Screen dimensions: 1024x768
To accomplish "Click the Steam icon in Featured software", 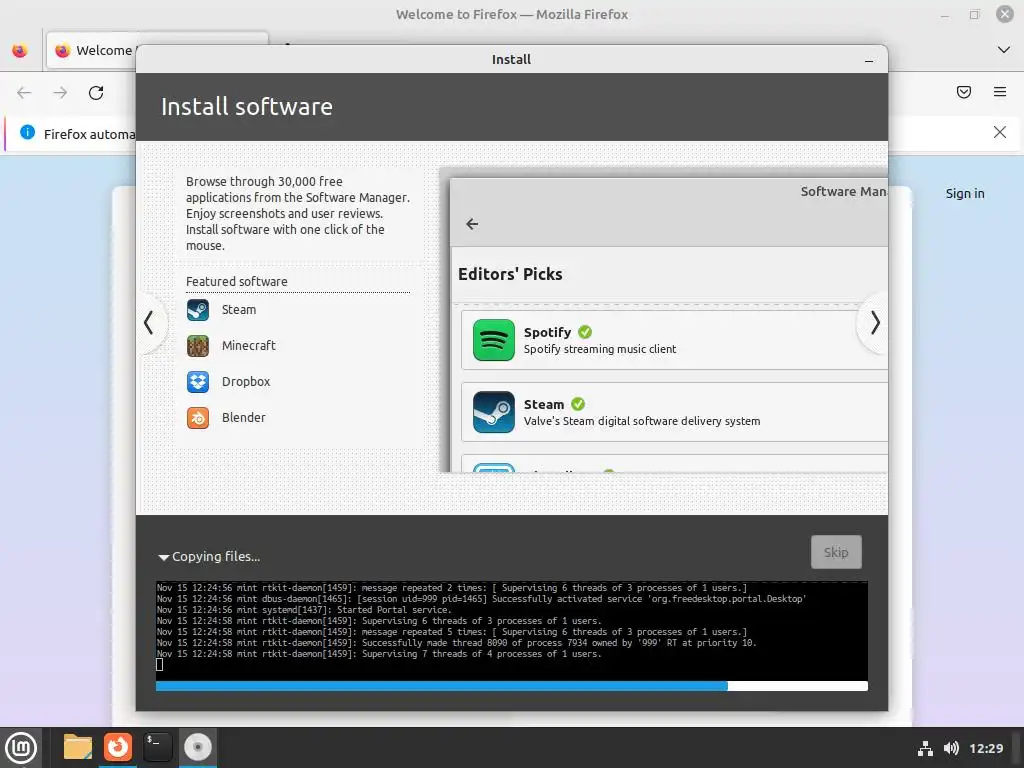I will click(198, 310).
